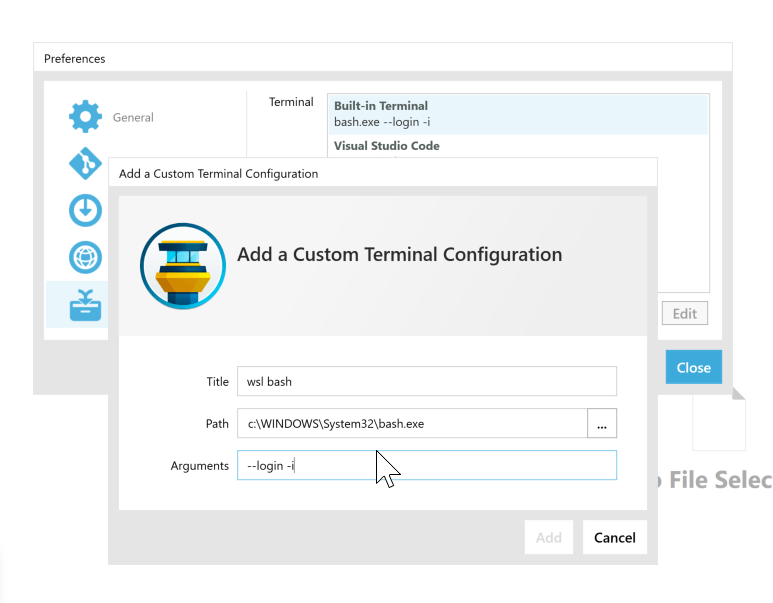Open General preferences via the gear icon
This screenshot has height=603, width=773.
pyautogui.click(x=85, y=117)
